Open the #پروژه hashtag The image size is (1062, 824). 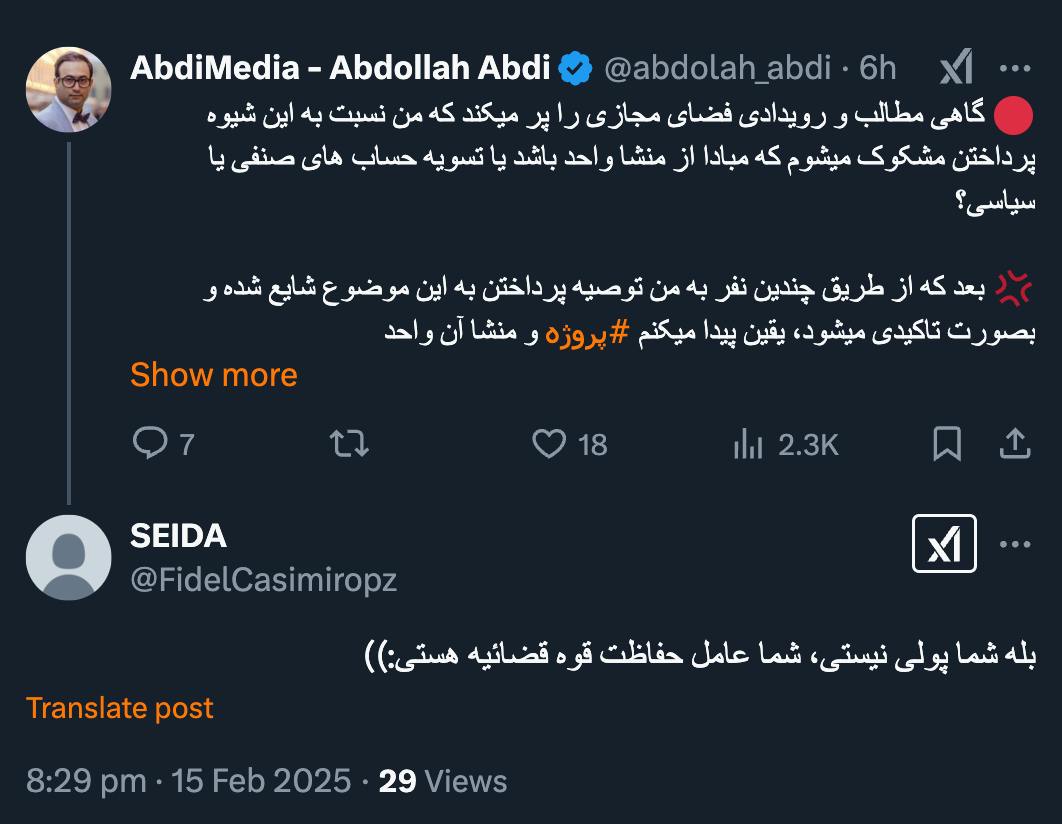click(587, 333)
